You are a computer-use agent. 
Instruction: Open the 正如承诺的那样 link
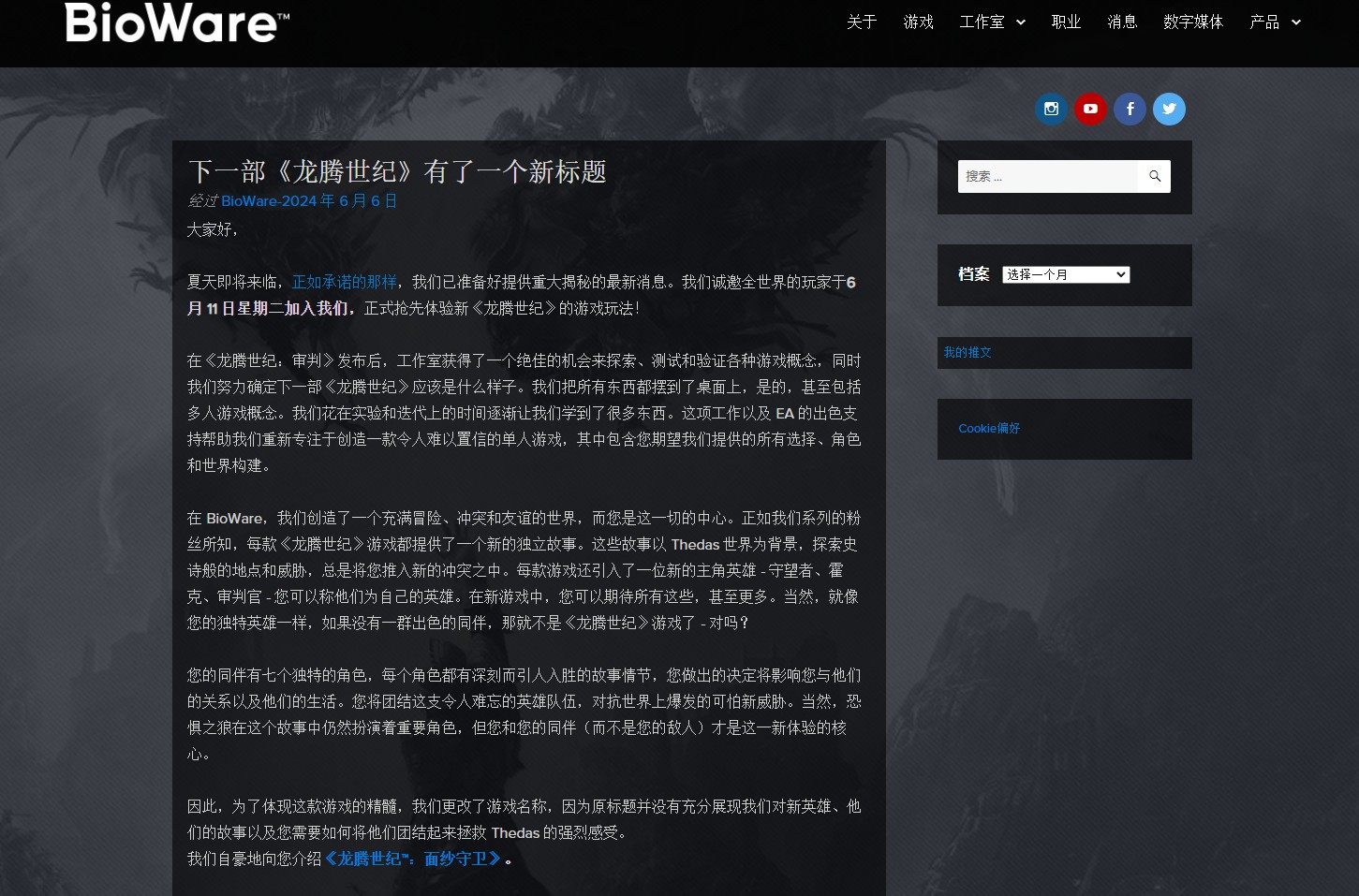tap(344, 282)
